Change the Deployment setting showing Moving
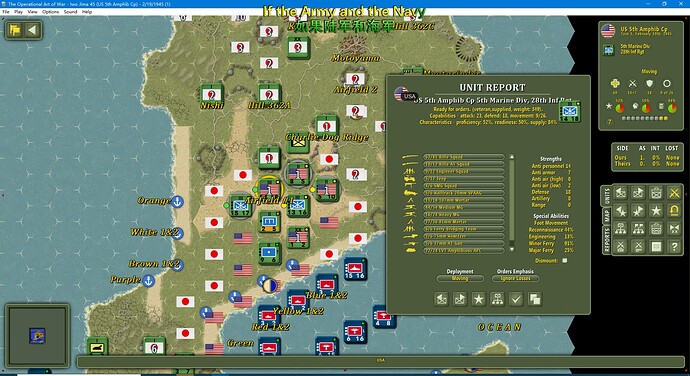690x376 pixels. (x=460, y=278)
